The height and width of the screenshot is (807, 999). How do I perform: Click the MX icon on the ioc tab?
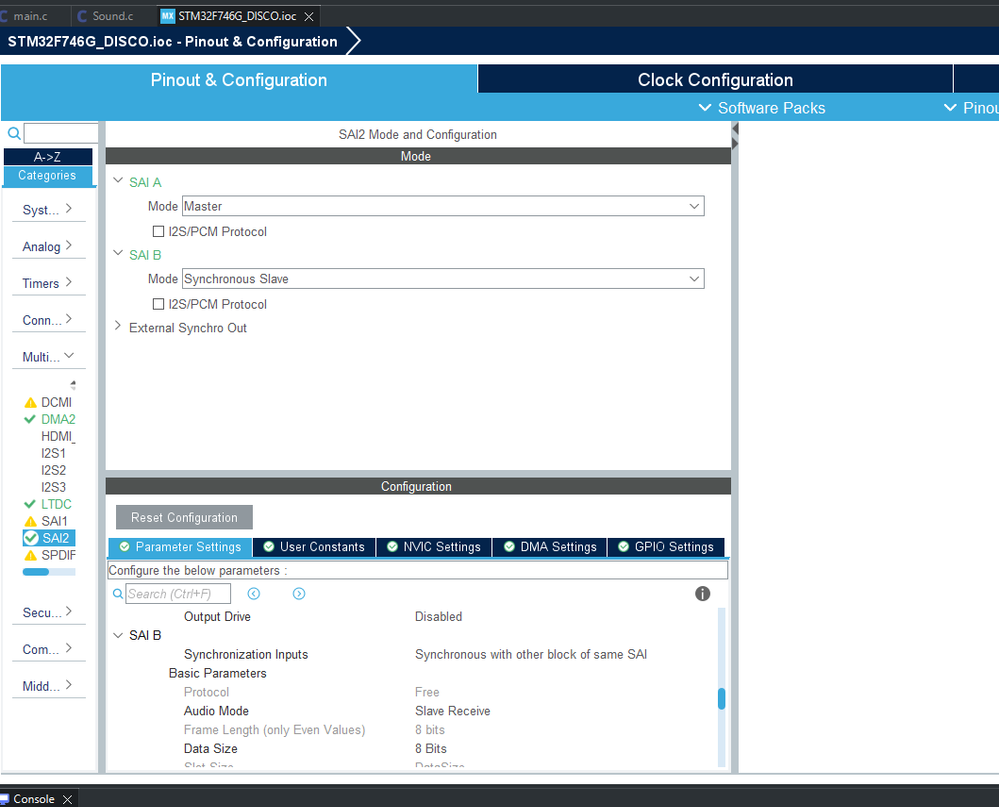coord(168,16)
